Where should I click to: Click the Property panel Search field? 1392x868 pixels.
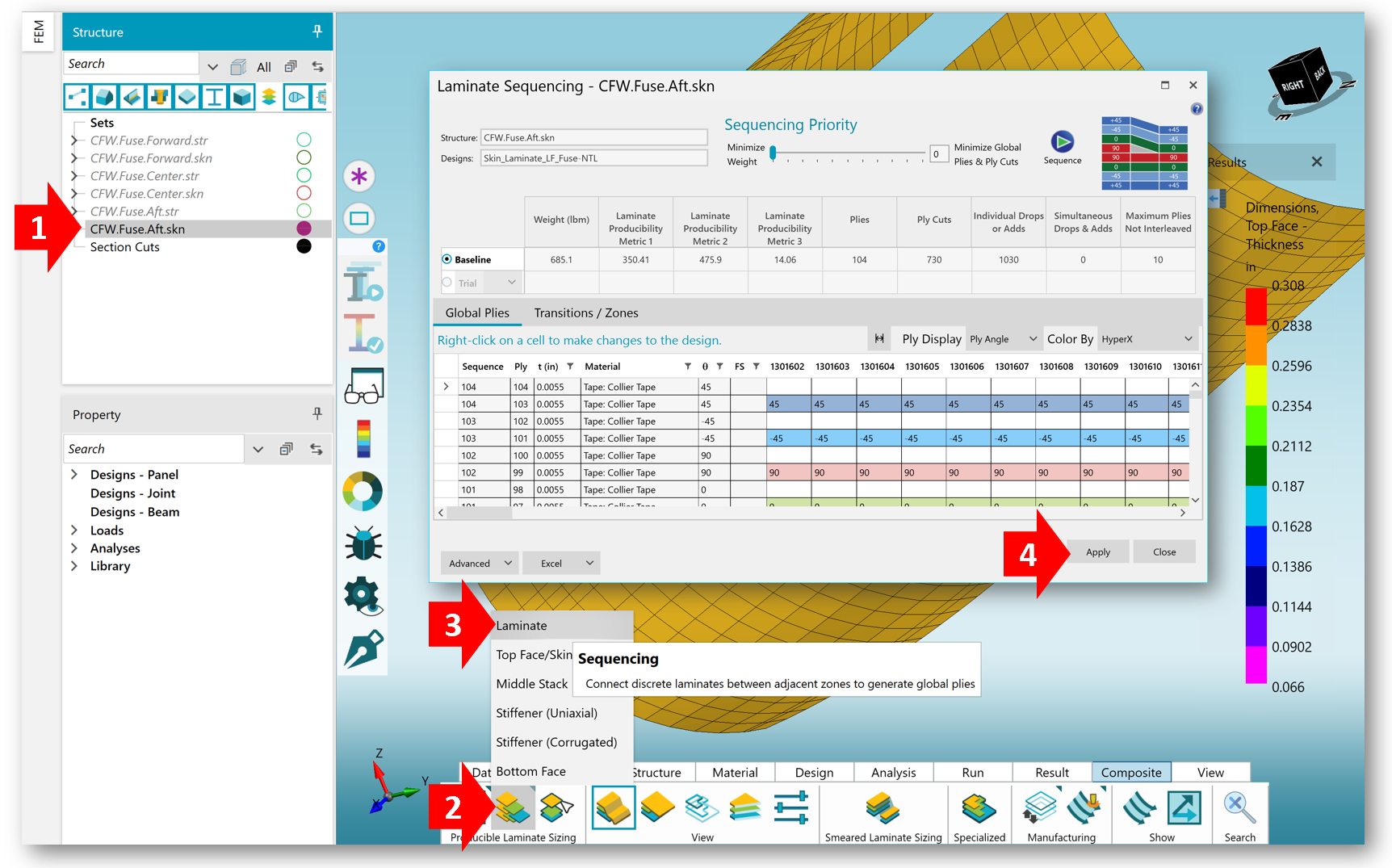point(153,449)
